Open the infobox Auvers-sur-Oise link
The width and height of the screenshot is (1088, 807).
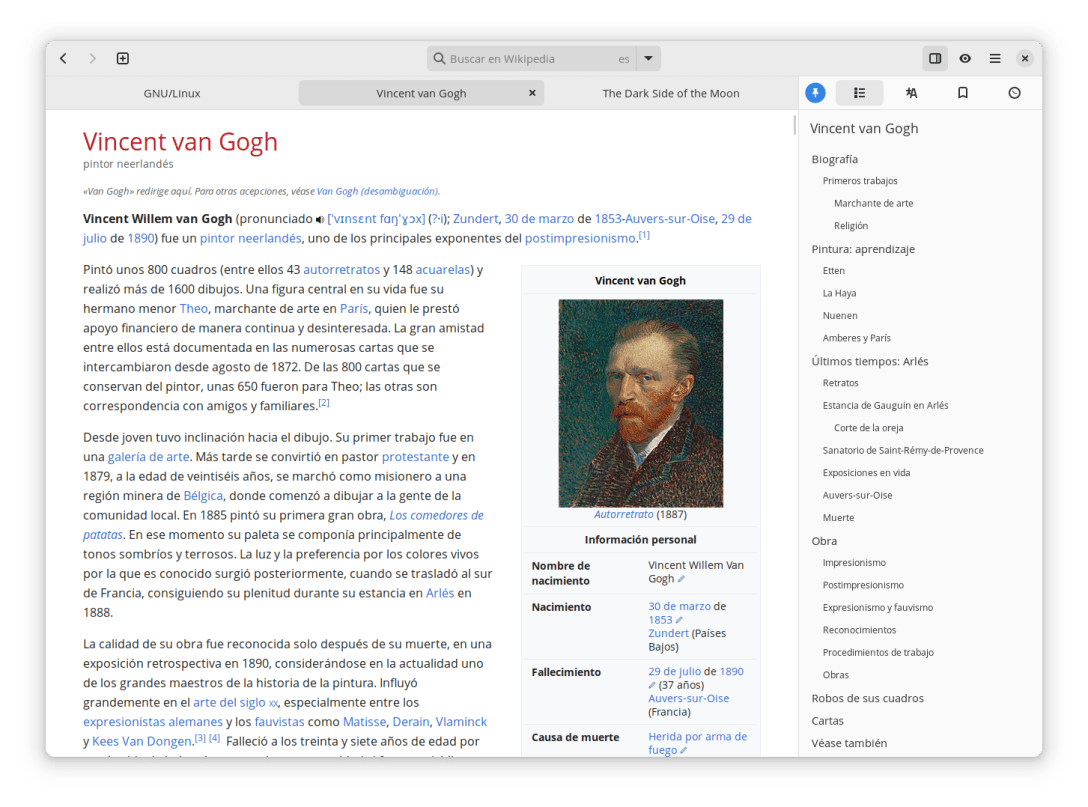[x=688, y=698]
